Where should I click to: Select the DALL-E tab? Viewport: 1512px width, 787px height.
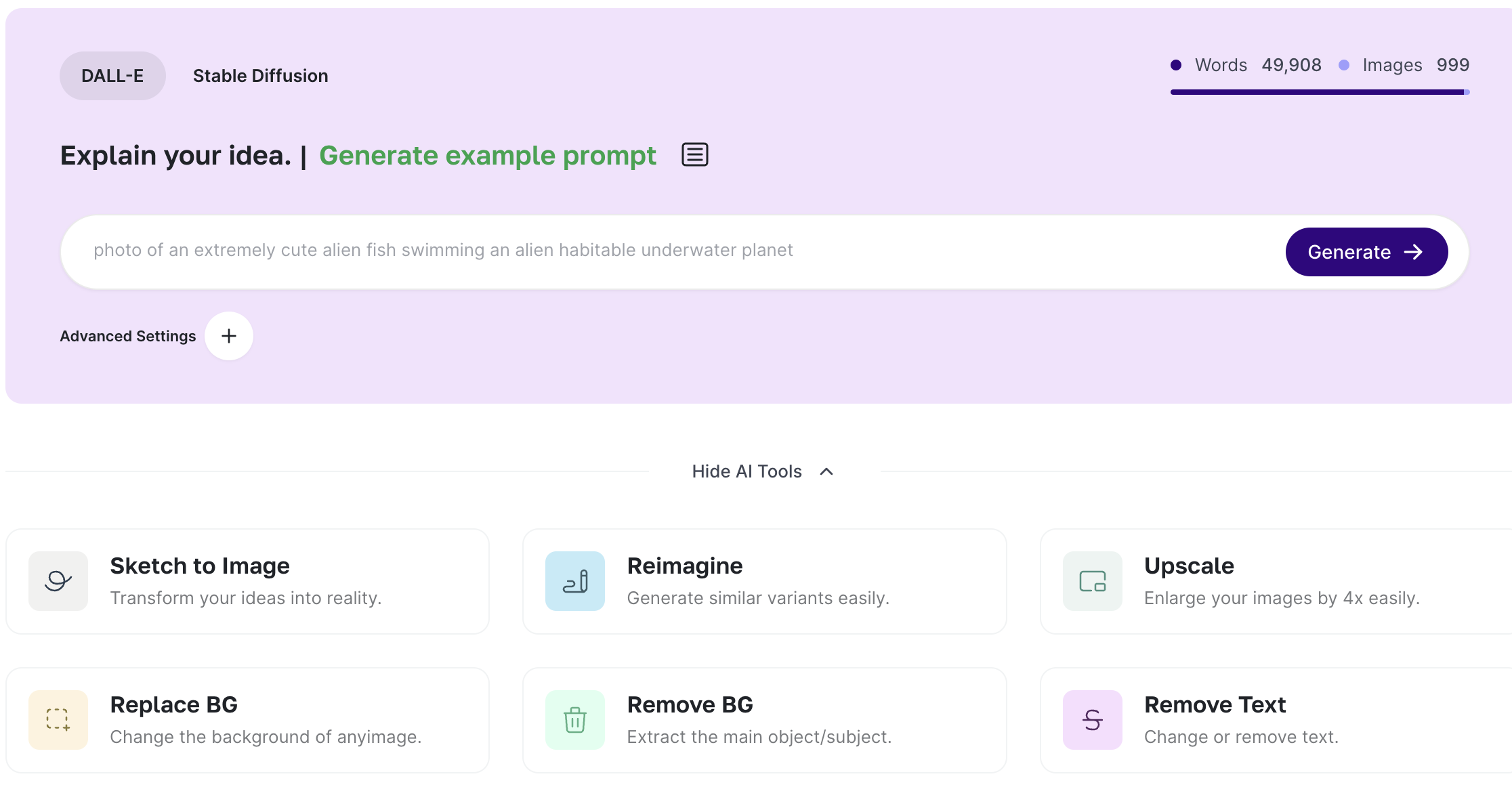point(112,76)
